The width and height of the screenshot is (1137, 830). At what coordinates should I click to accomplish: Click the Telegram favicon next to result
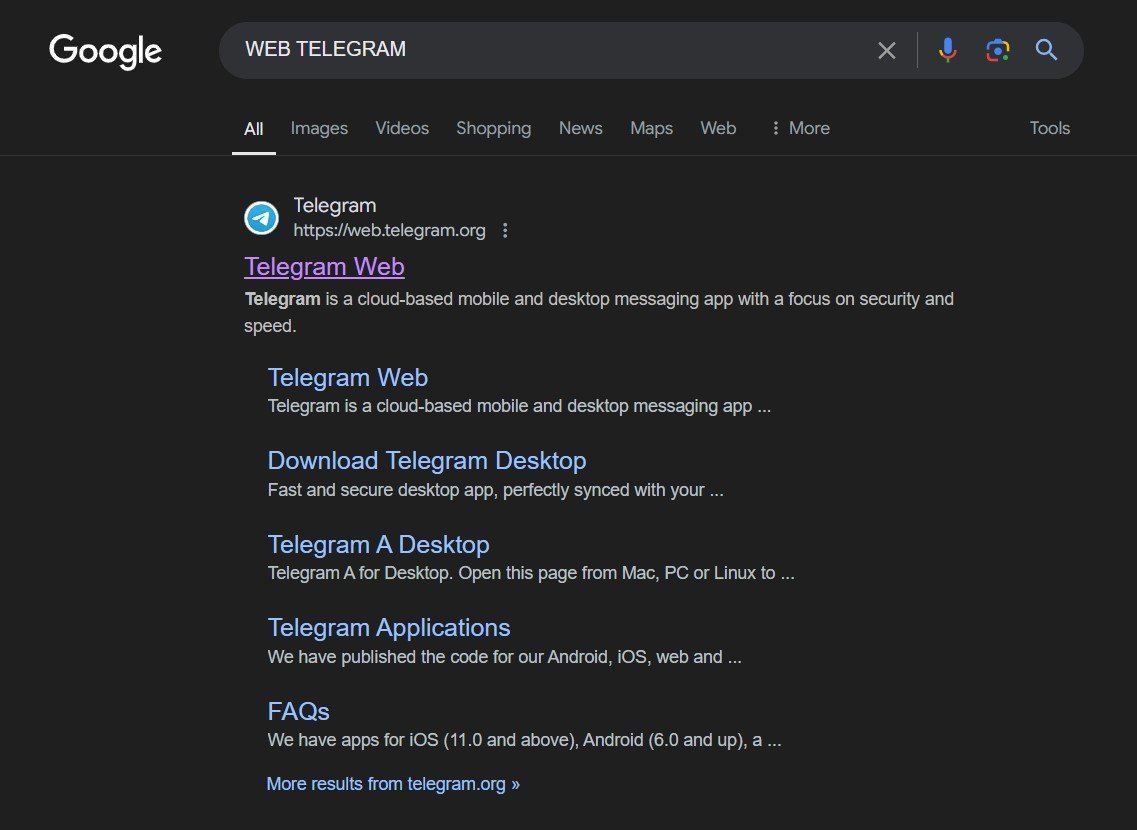tap(261, 217)
